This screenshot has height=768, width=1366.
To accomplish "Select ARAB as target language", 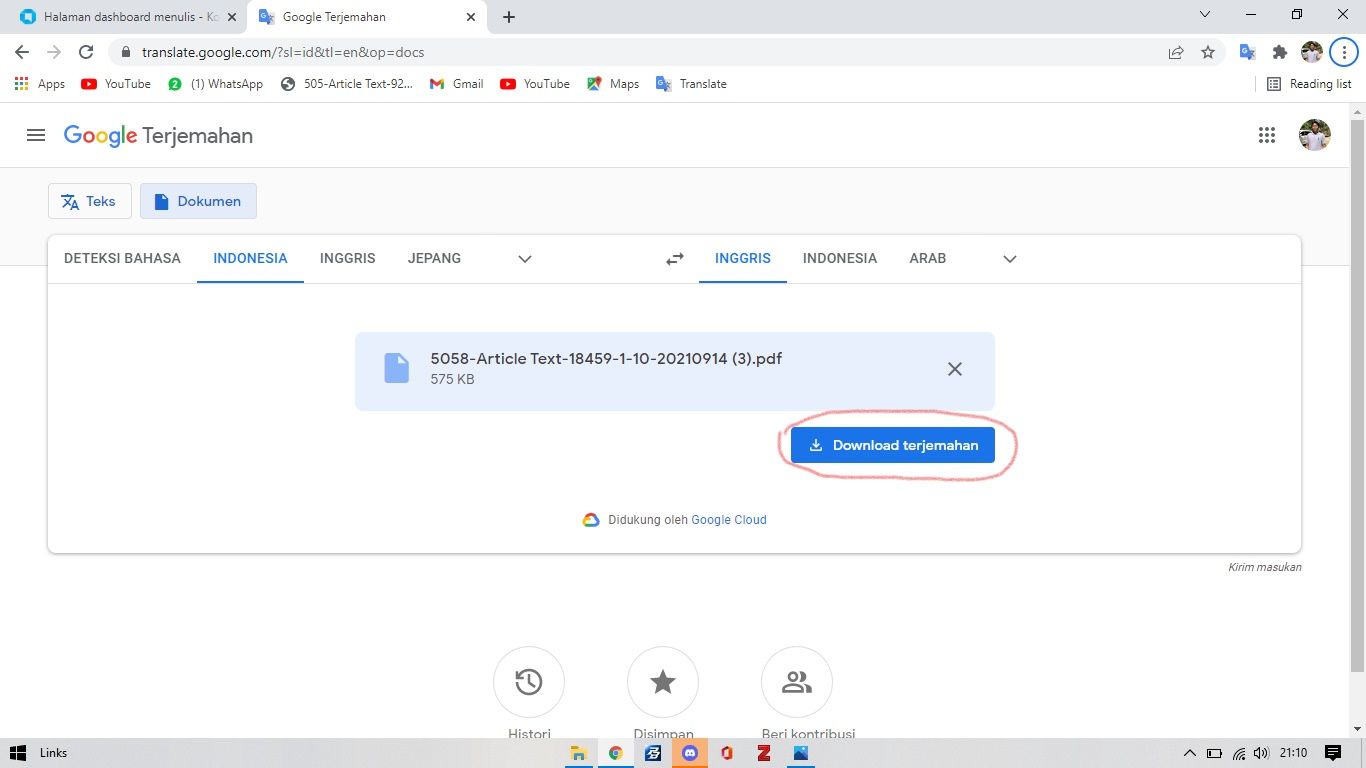I will [927, 258].
